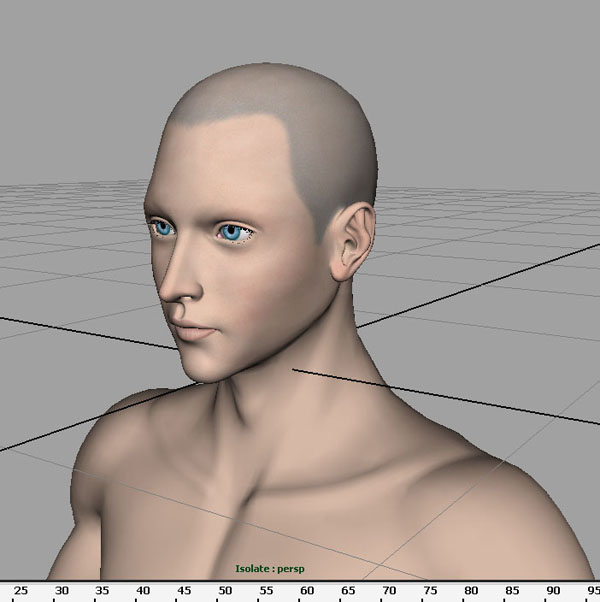Click frame 55 on the timeline ruler
The width and height of the screenshot is (600, 602).
coord(266,590)
